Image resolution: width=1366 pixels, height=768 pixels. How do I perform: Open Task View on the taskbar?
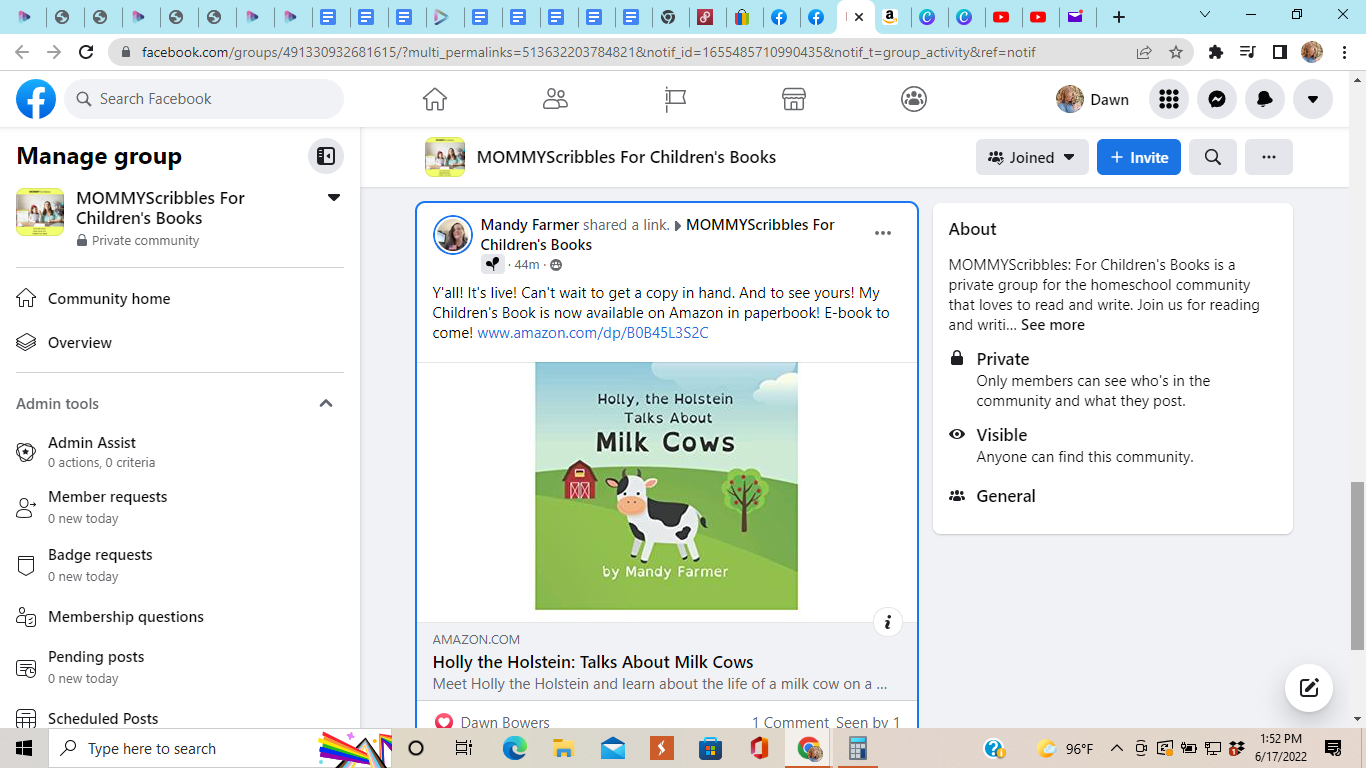(463, 748)
